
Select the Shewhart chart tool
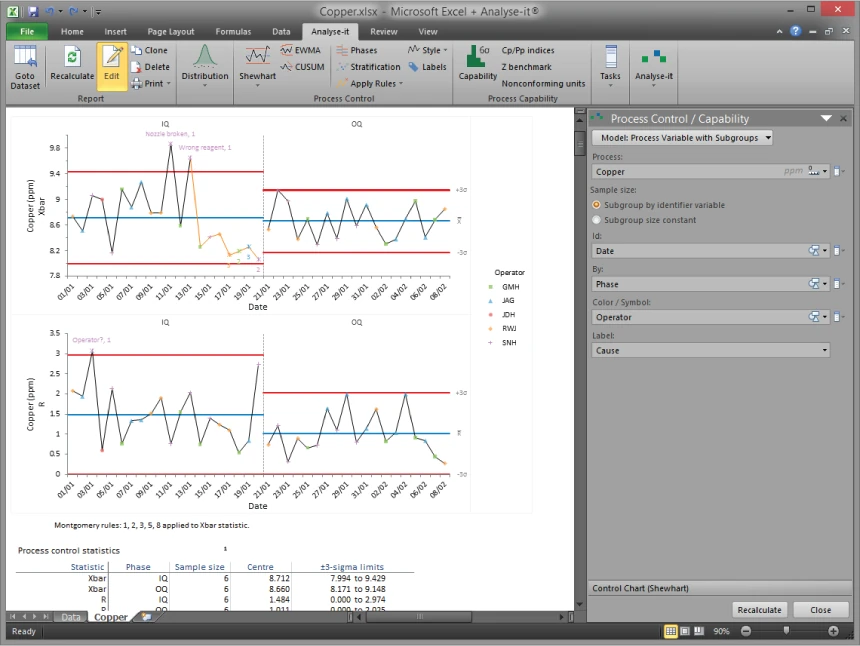[x=257, y=70]
